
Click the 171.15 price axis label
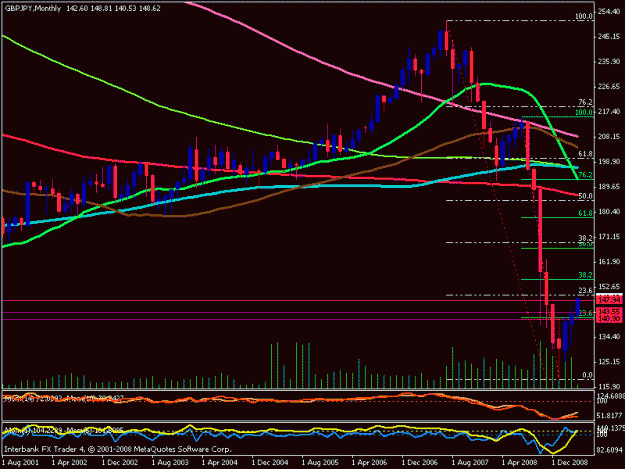609,237
